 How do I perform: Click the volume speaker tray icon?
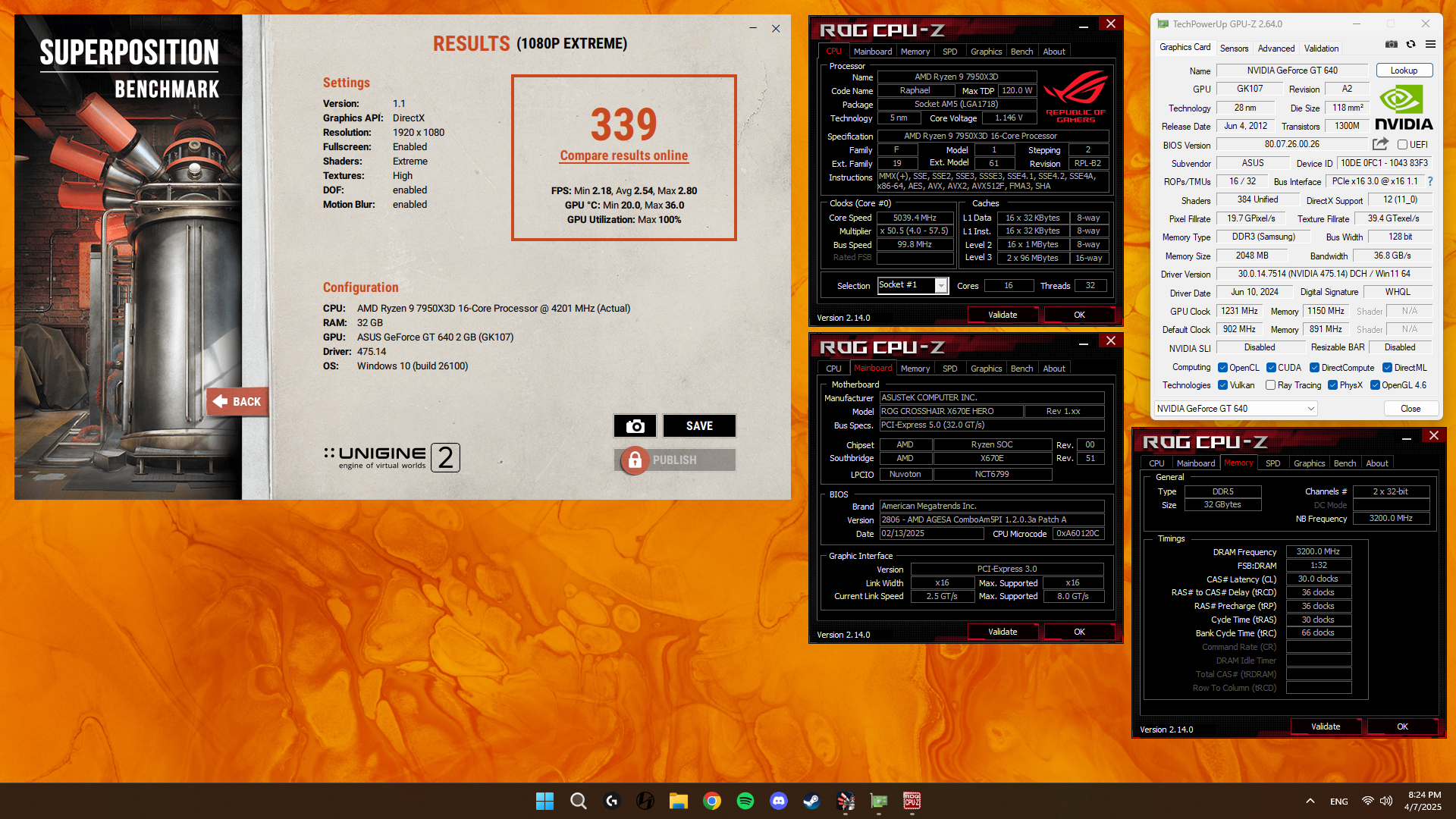[1386, 801]
